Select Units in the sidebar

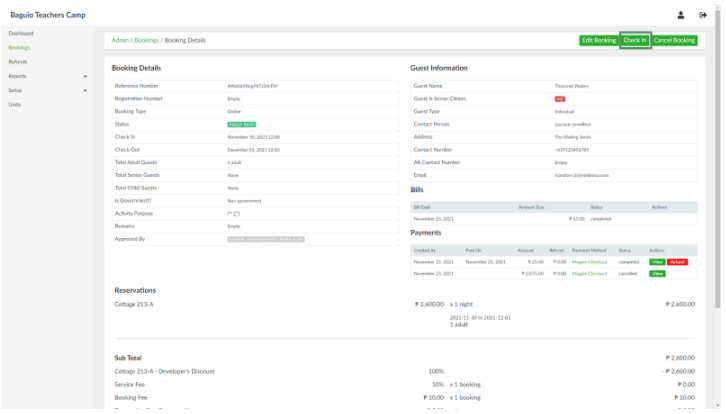click(14, 104)
